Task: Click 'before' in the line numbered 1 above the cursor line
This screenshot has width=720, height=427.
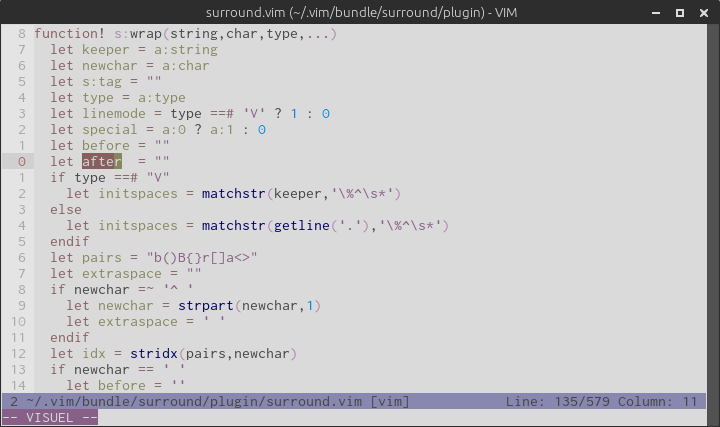Action: pos(106,146)
